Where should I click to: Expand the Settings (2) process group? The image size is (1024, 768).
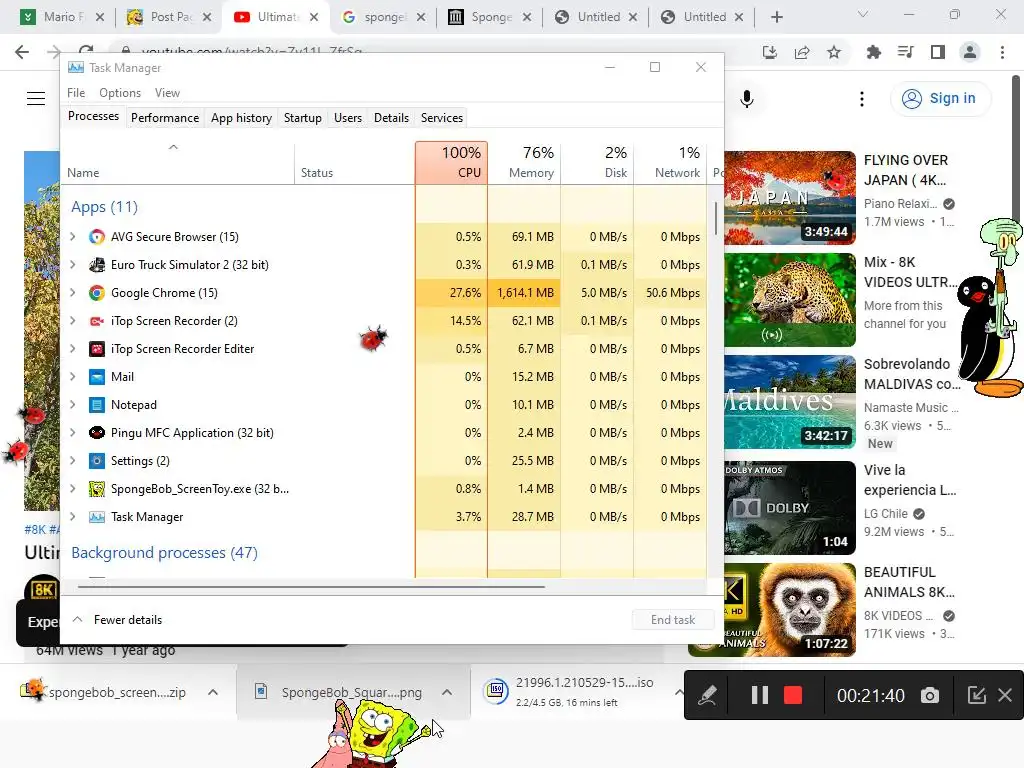point(72,461)
